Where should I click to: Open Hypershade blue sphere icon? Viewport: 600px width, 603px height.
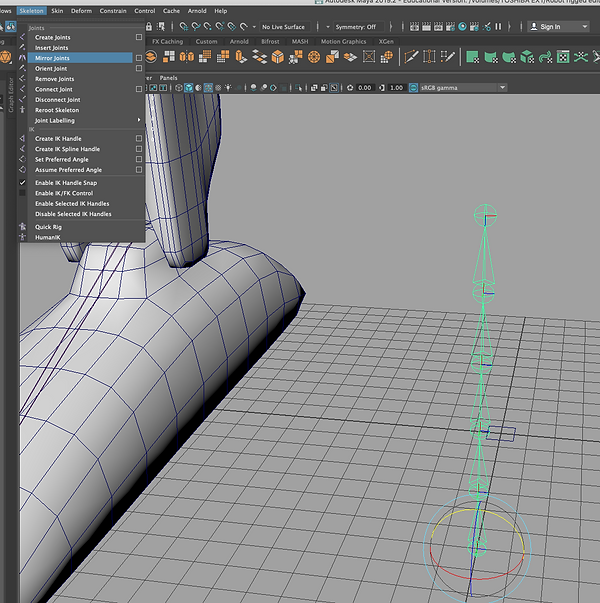click(463, 27)
